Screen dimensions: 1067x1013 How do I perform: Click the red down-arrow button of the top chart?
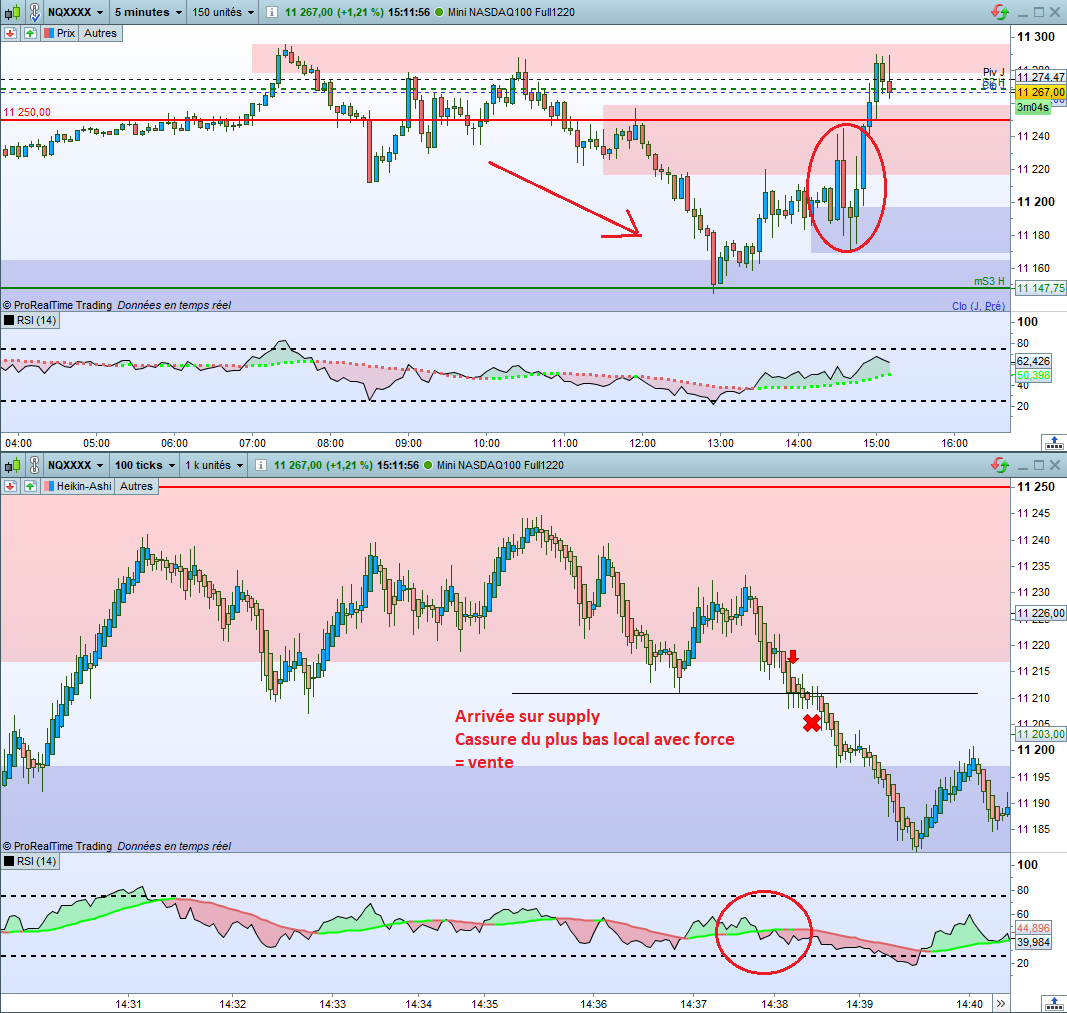10,33
